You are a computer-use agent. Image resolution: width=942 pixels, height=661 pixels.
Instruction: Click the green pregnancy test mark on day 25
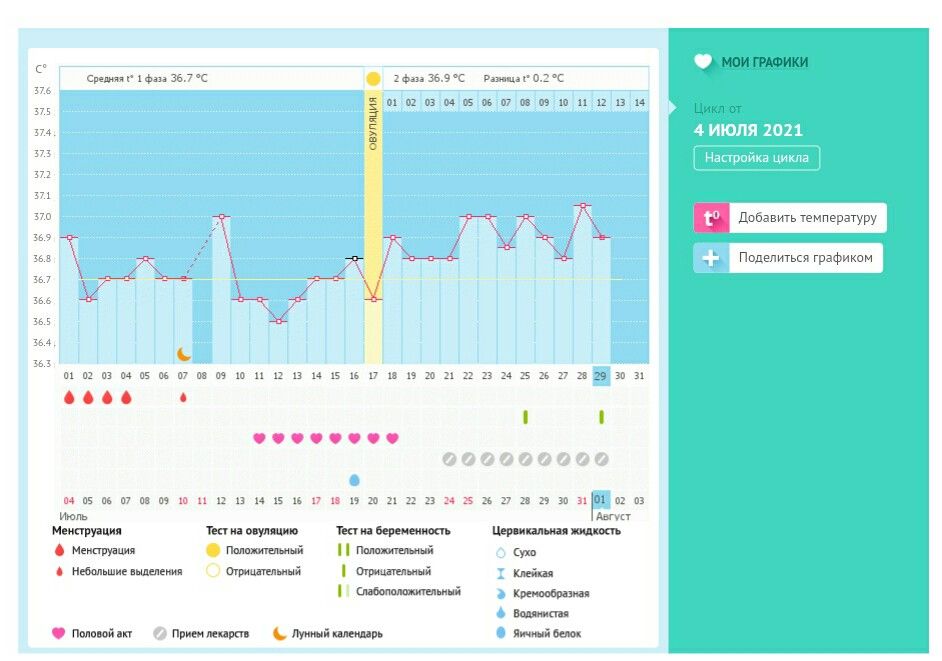point(525,416)
